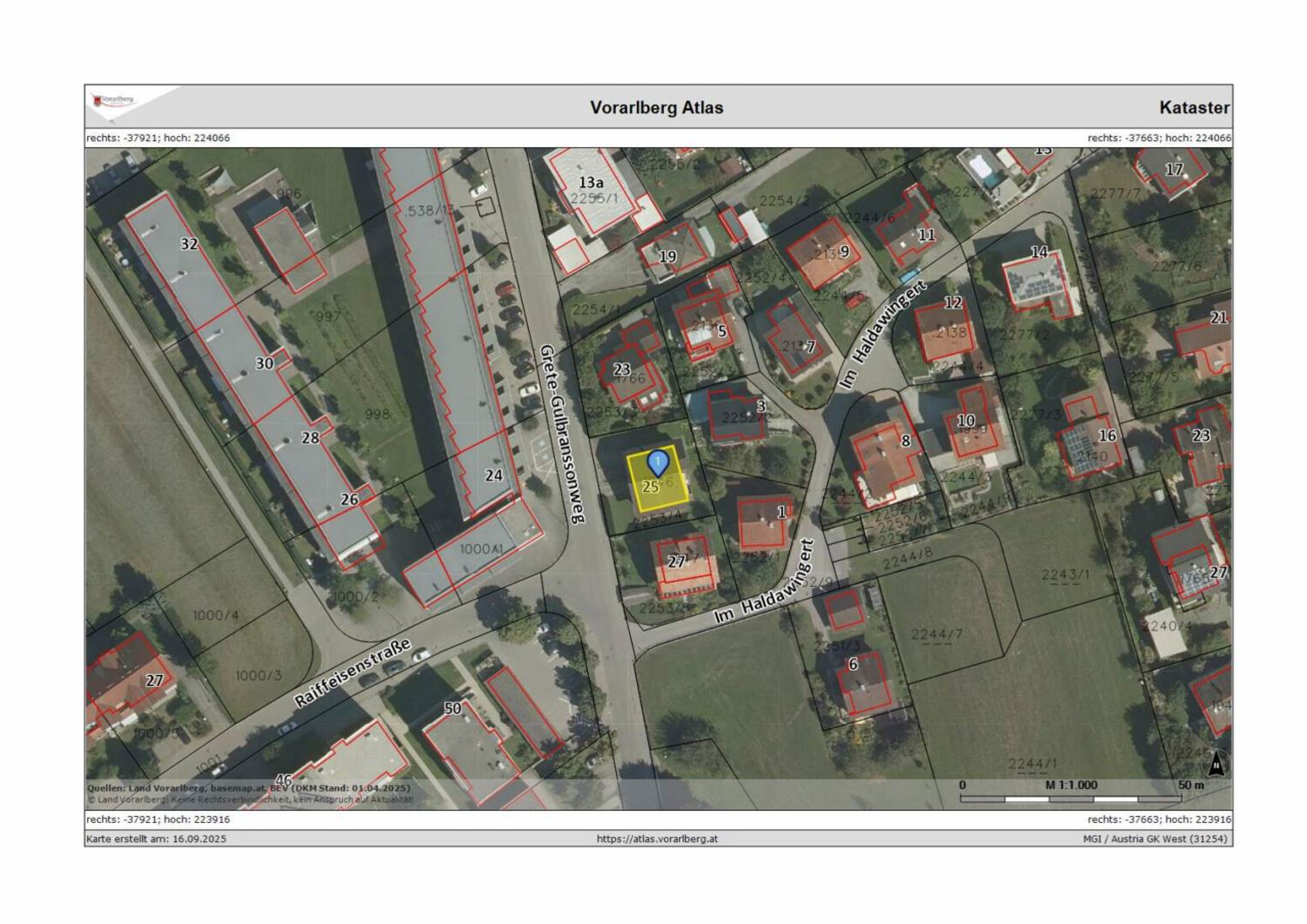Screen dimensions: 1307x924
Task: Click the Grete-Gulbranssonweg street label
Action: [x=562, y=434]
